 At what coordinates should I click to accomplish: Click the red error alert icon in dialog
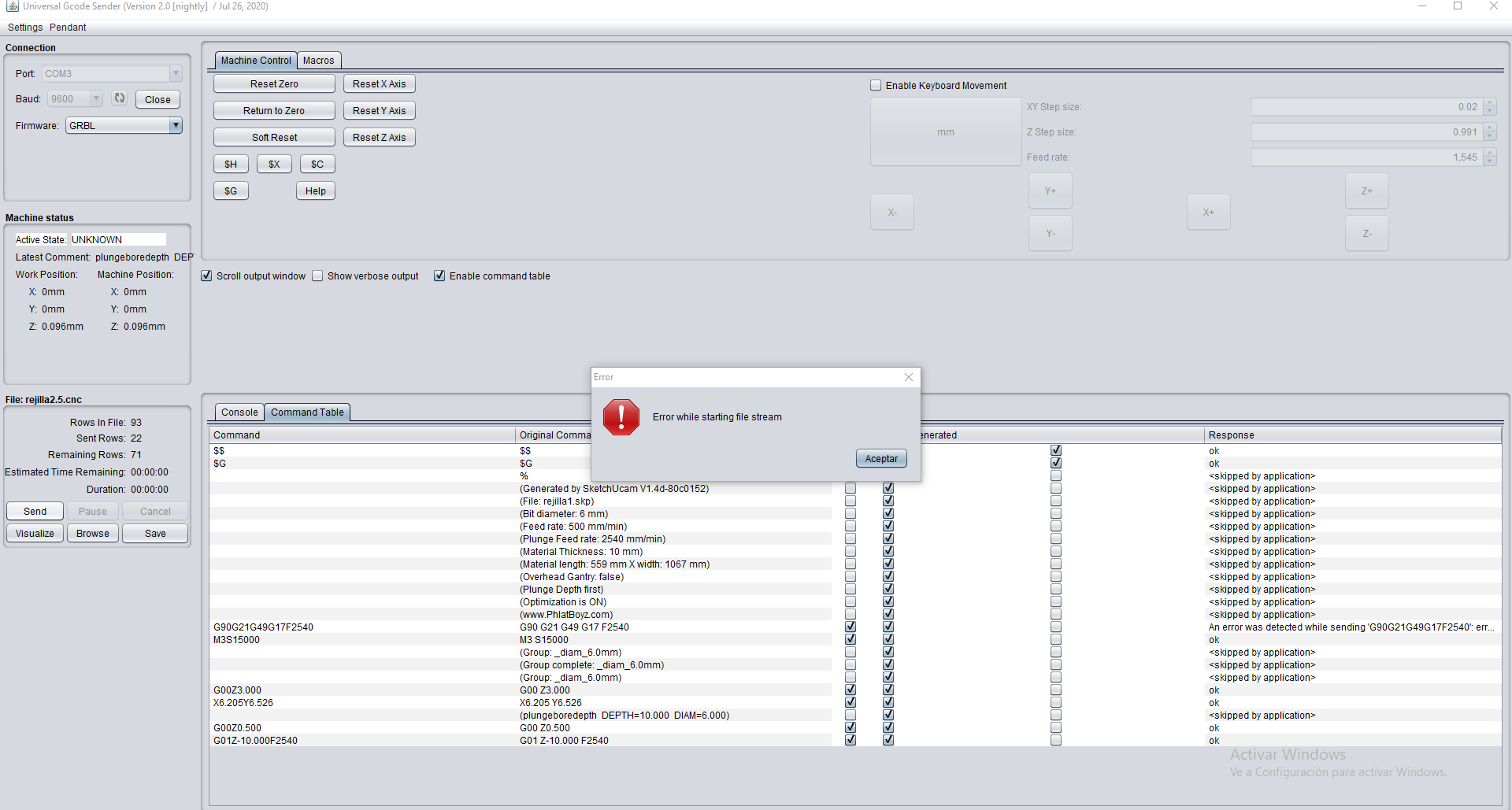(621, 417)
